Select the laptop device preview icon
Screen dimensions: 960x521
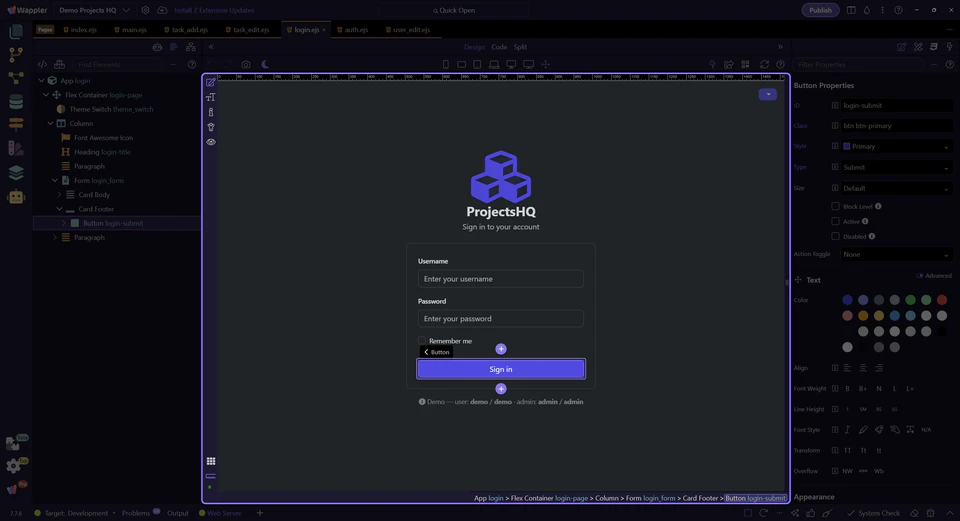pyautogui.click(x=494, y=64)
